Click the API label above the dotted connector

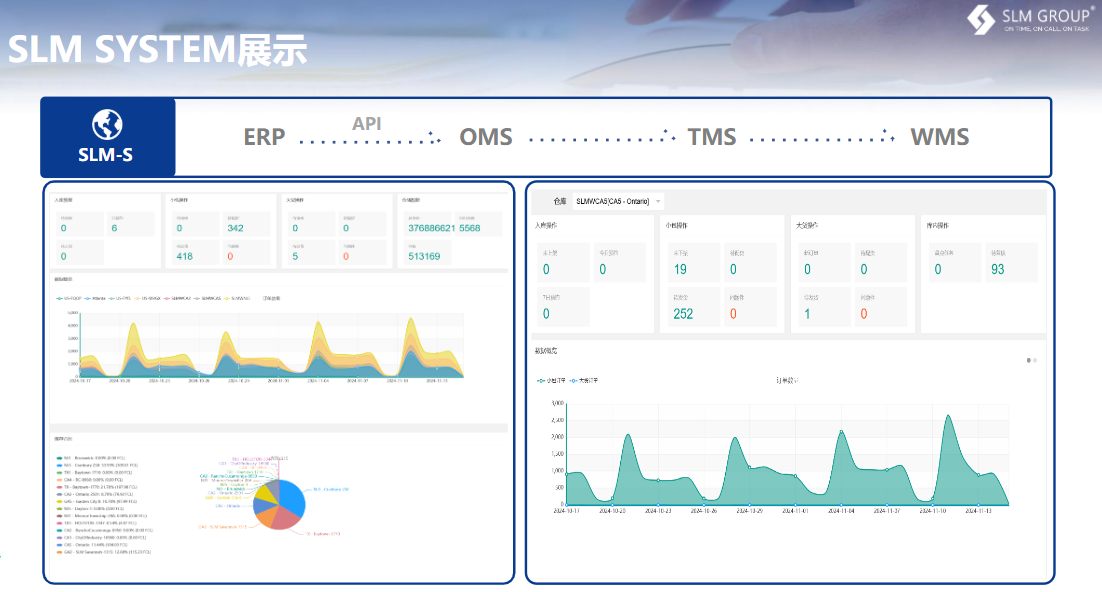tap(367, 124)
